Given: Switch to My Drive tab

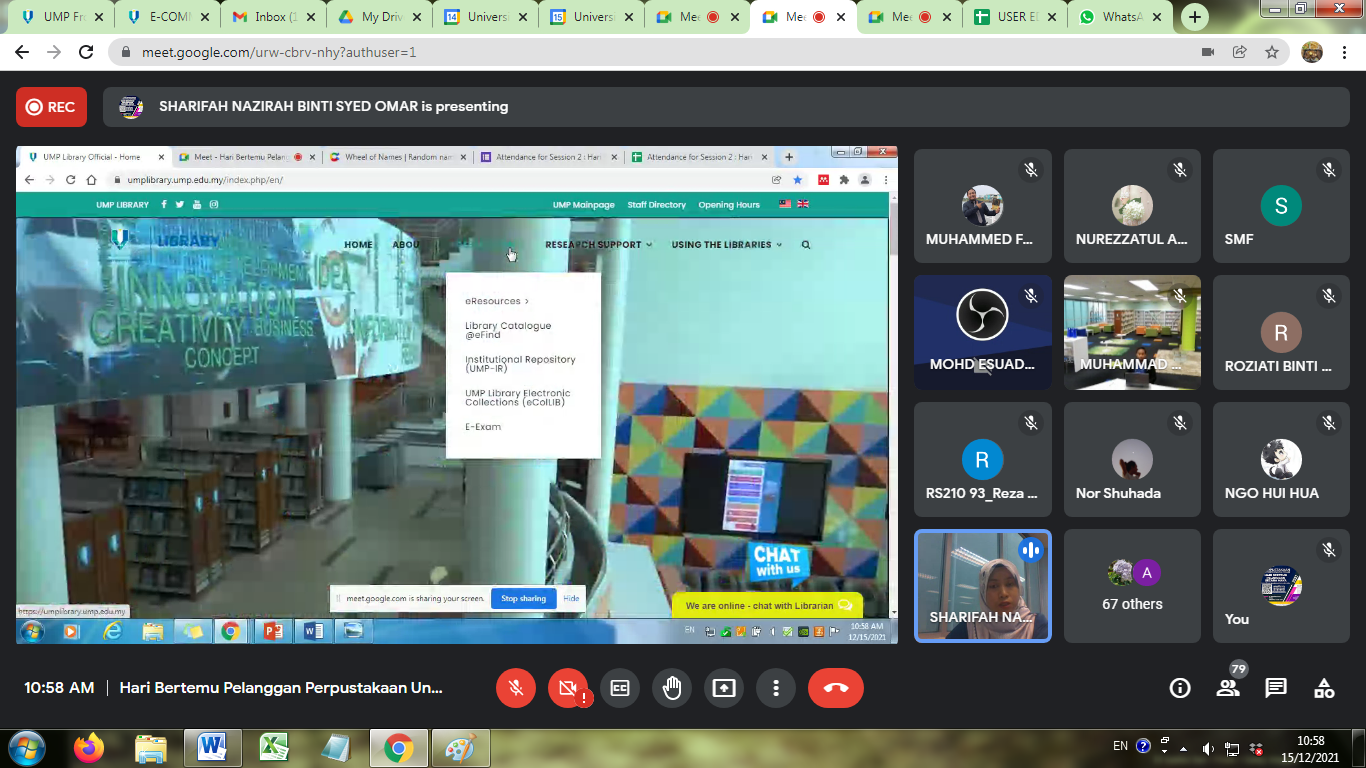Looking at the screenshot, I should click(376, 17).
